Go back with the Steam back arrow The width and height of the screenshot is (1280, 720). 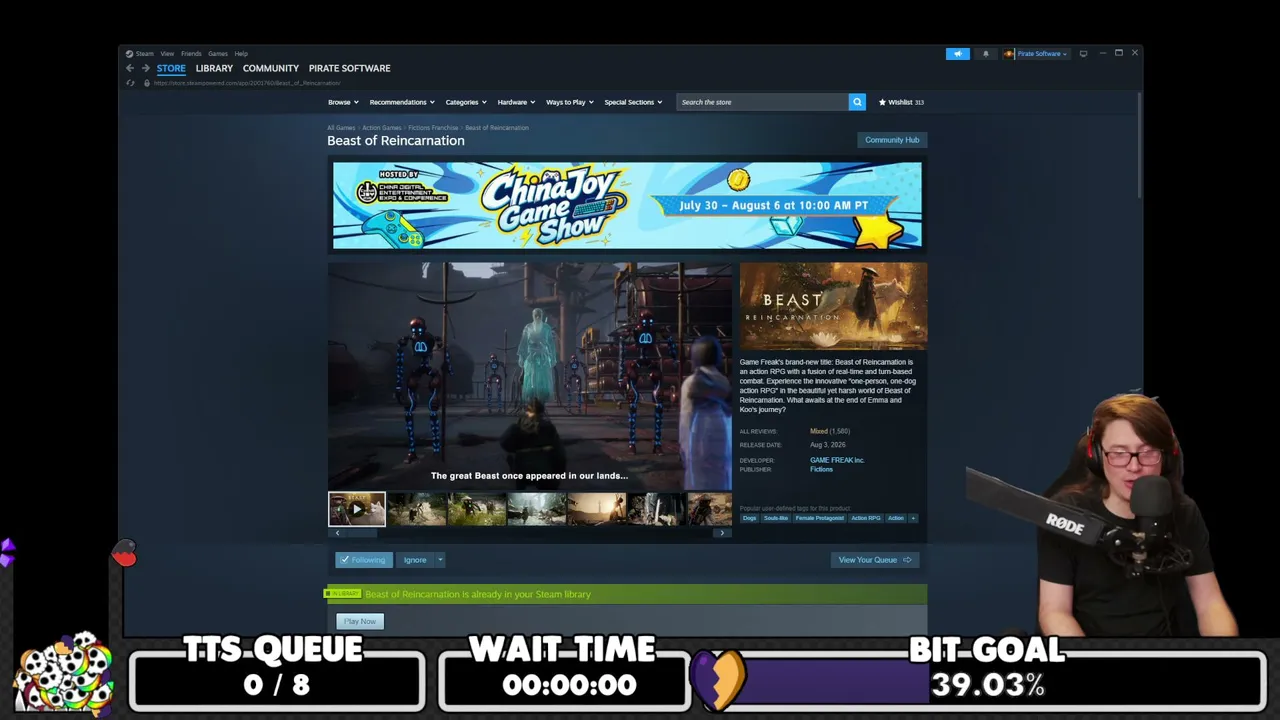tap(130, 68)
